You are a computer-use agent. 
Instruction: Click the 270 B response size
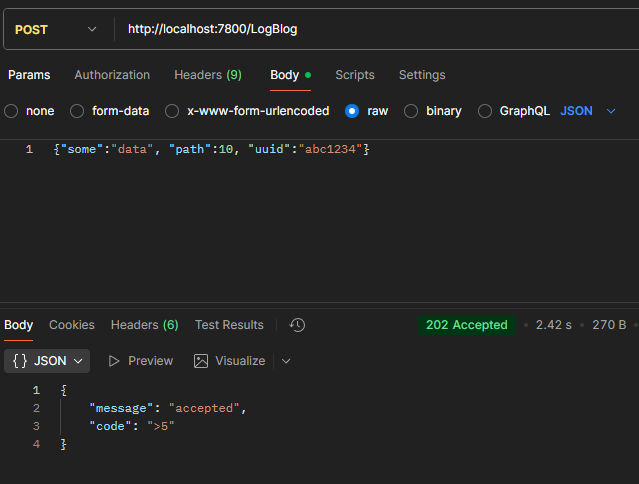[x=609, y=325]
